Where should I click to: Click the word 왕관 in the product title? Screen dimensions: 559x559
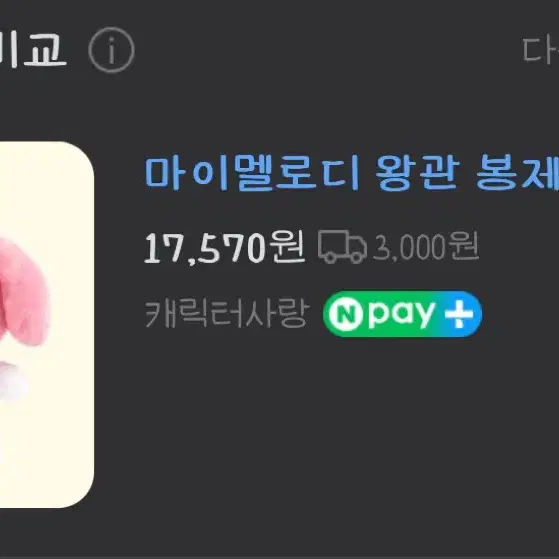coord(417,173)
